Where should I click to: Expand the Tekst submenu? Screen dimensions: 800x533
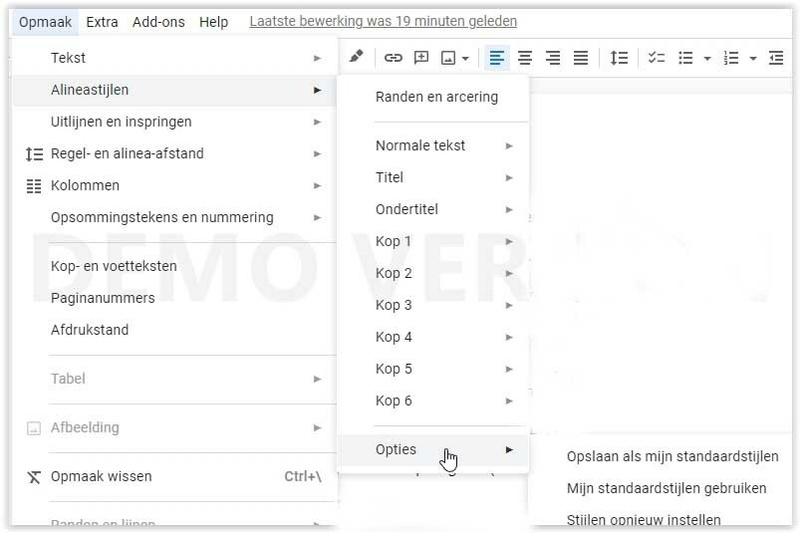pos(173,58)
